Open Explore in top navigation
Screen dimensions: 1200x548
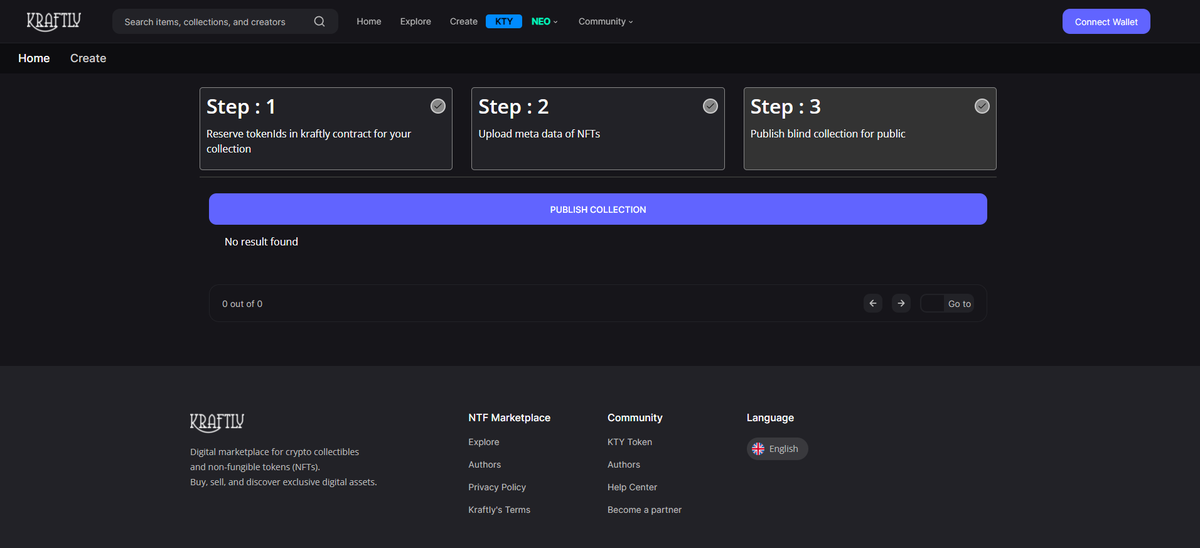point(415,21)
